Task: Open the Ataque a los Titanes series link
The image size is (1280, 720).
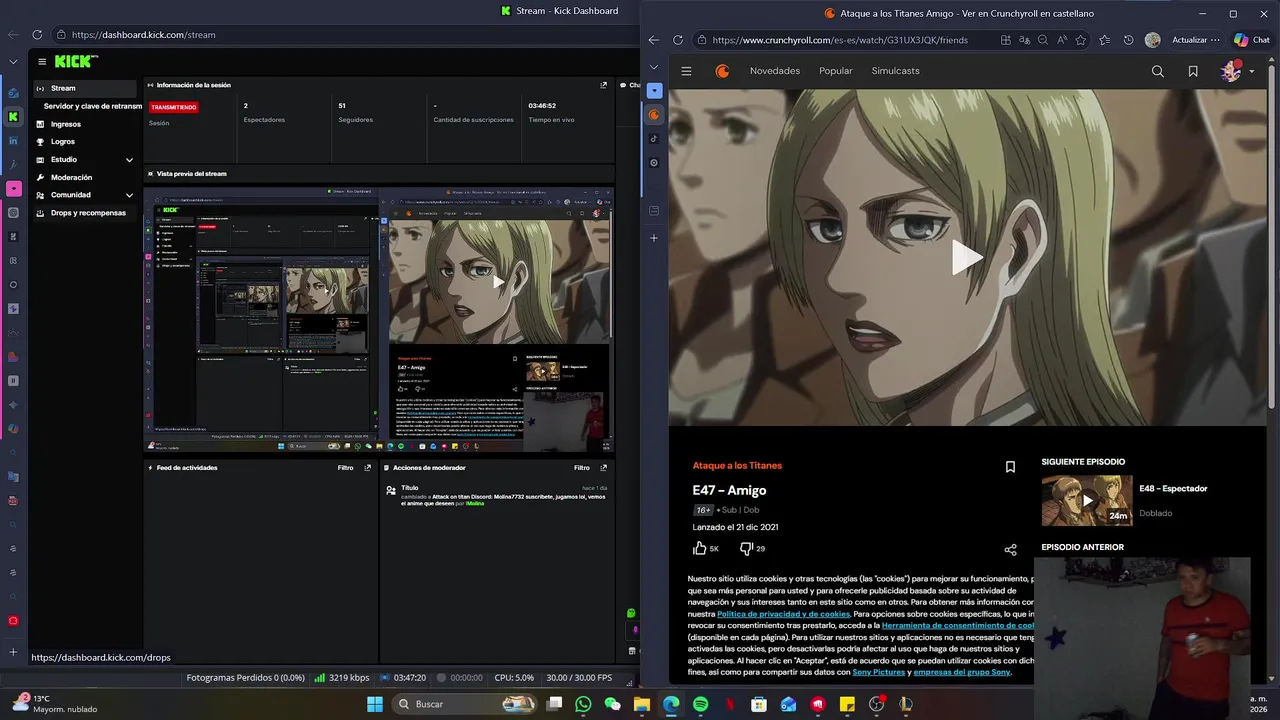Action: tap(737, 466)
